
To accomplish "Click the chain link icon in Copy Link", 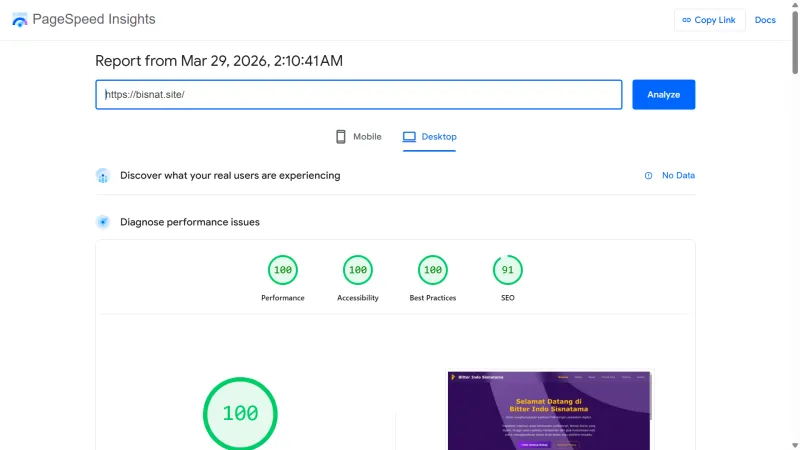I will click(x=686, y=20).
